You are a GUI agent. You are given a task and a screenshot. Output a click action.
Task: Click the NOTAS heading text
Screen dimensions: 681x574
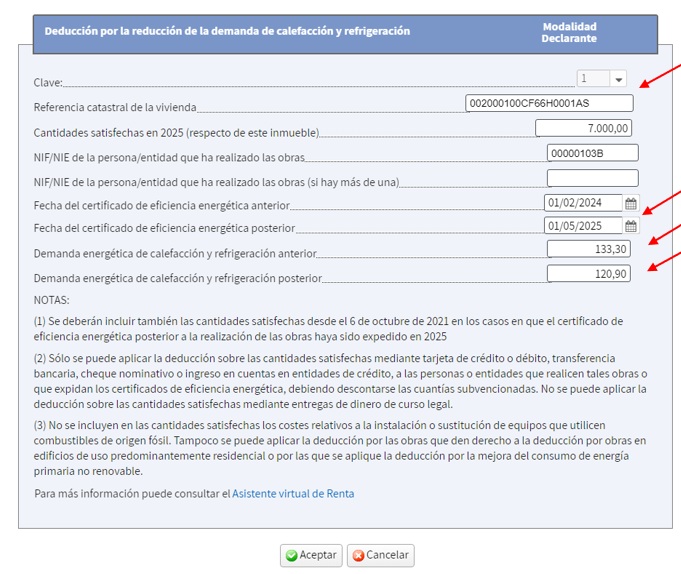point(52,299)
